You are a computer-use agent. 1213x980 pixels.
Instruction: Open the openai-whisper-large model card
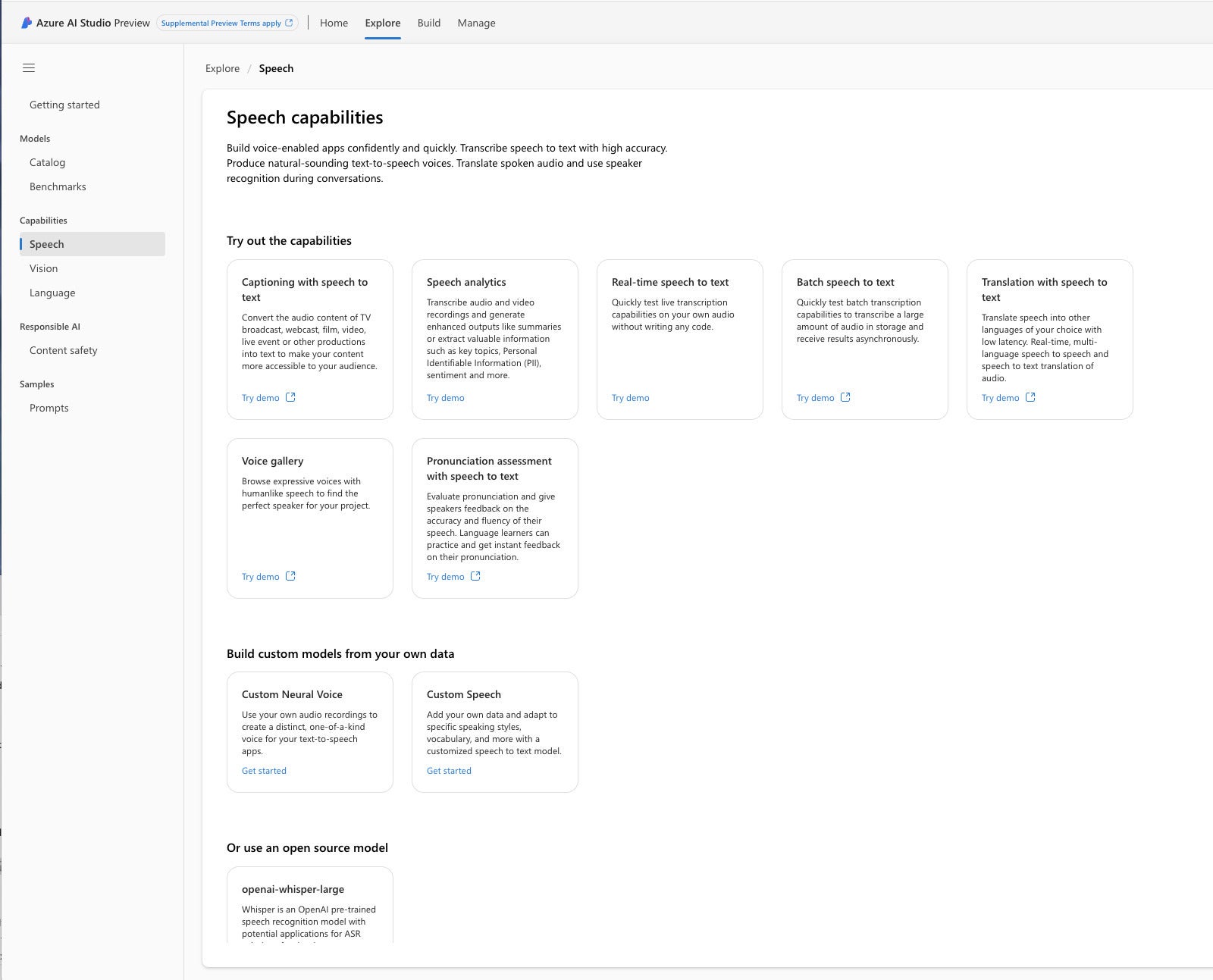click(310, 905)
